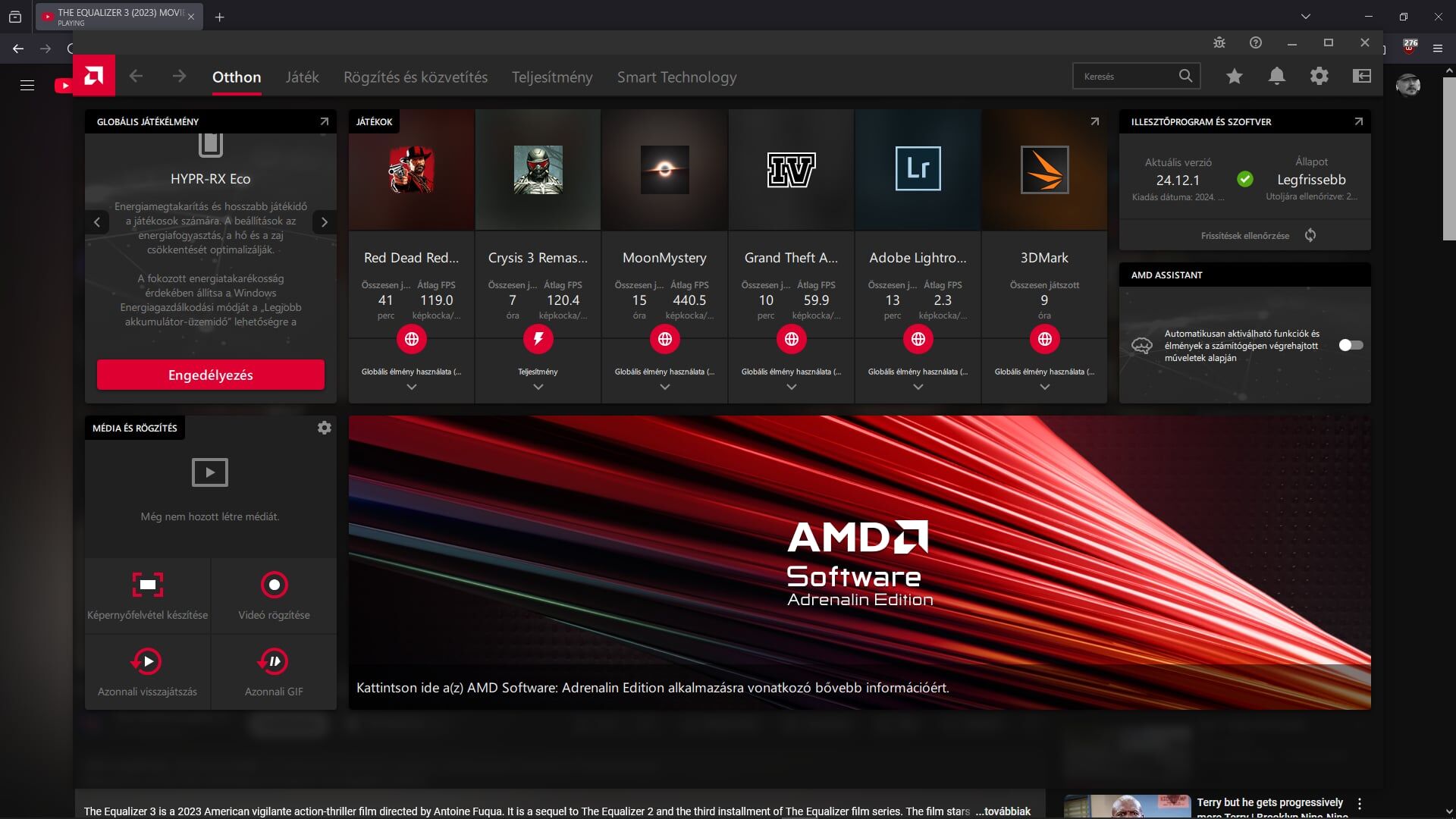Show next HYPR-RX profile with right chevron
The width and height of the screenshot is (1456, 819).
(x=325, y=222)
